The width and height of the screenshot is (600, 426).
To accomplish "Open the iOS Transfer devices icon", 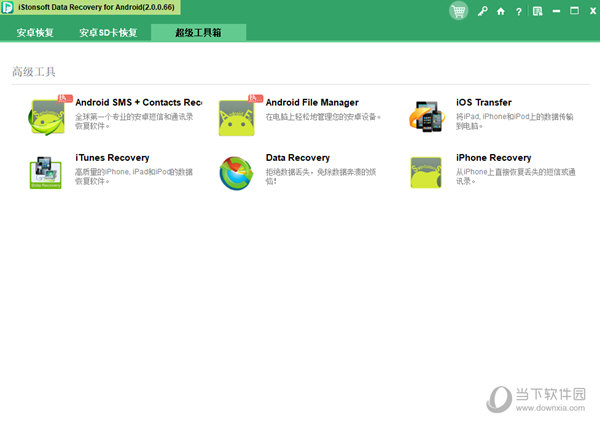I will coord(427,117).
